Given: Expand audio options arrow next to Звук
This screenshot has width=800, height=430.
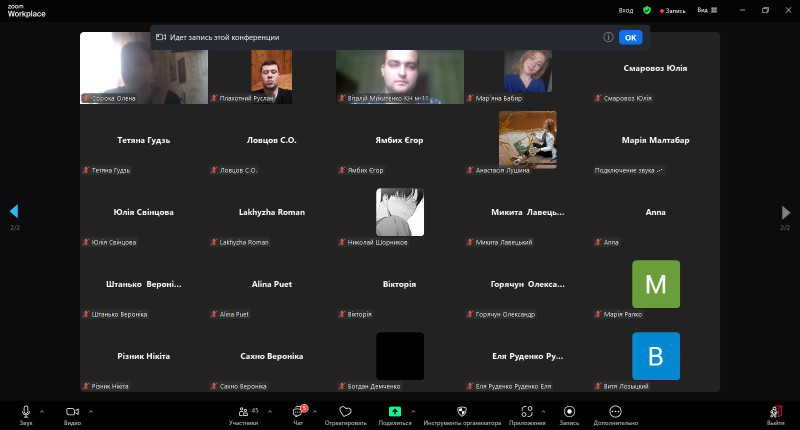Looking at the screenshot, I should tap(42, 411).
